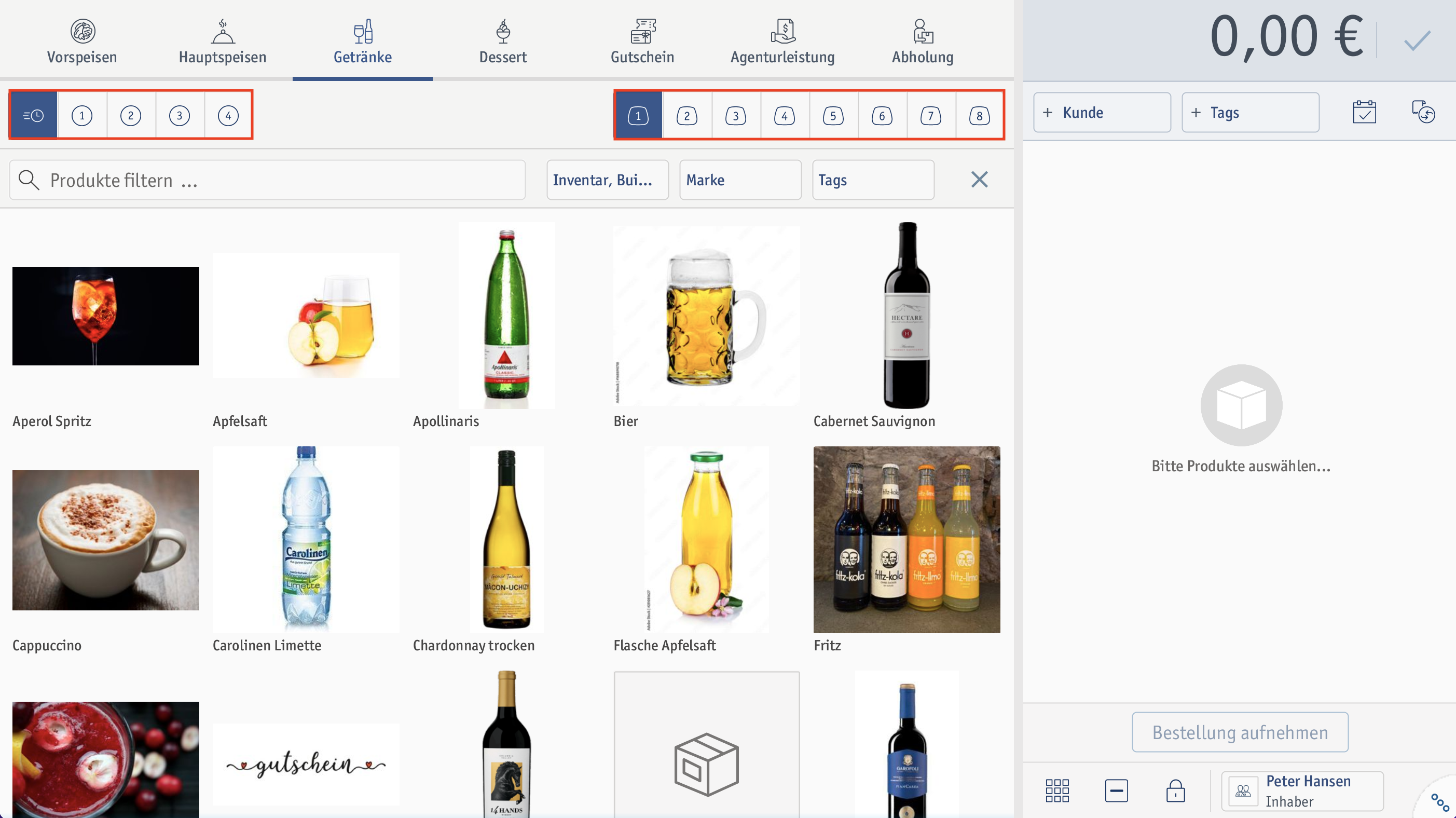The image size is (1456, 818).
Task: Select the Cabernet Sauvignon wine bottle
Action: click(906, 316)
